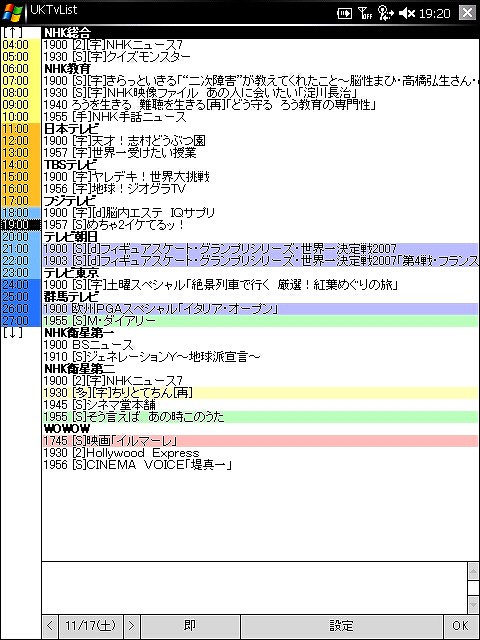Open the connectivity status icon
This screenshot has width=480, height=640.
point(385,13)
